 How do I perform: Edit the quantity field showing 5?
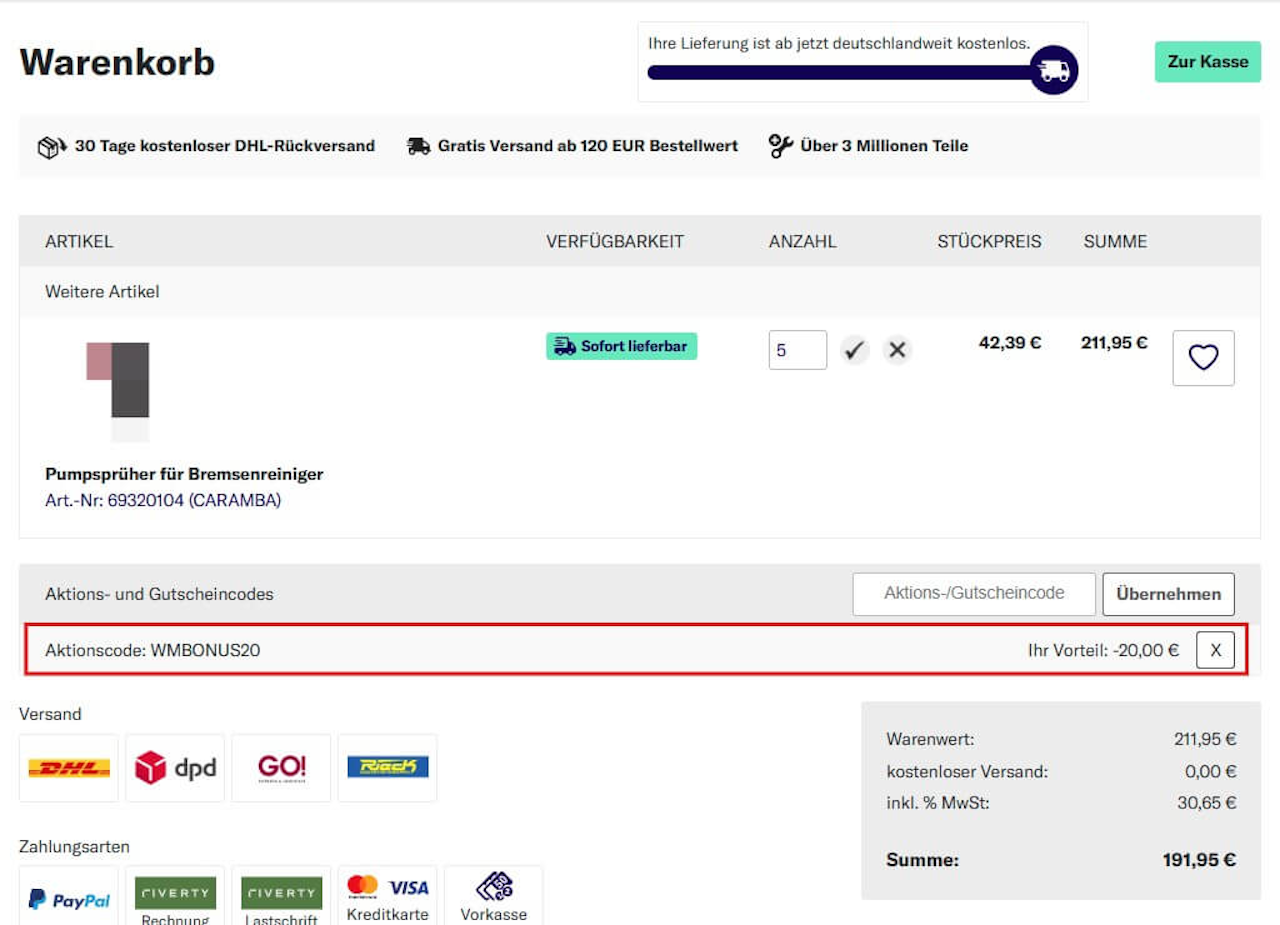(x=798, y=350)
